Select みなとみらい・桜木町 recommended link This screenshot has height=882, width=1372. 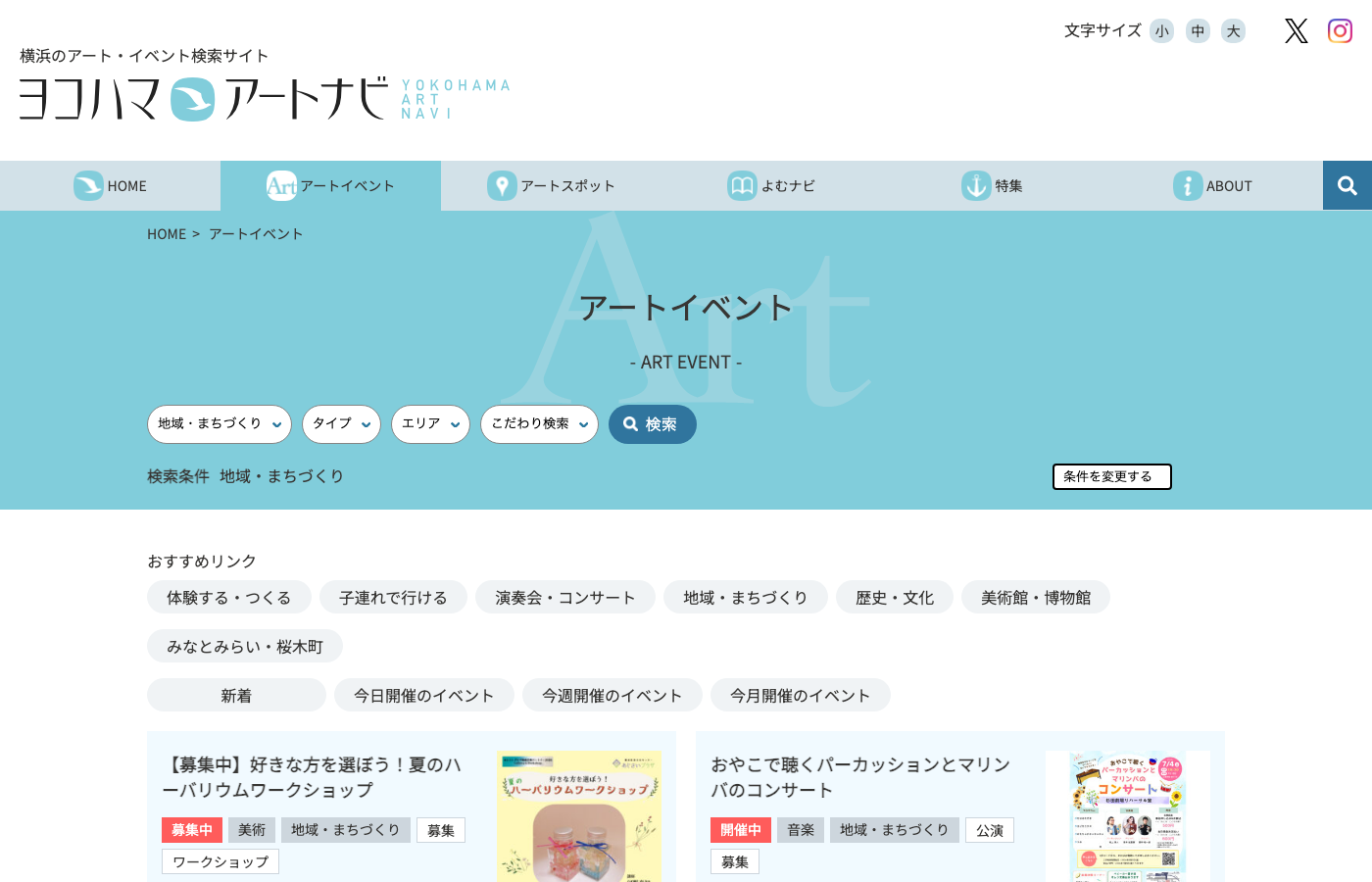click(x=245, y=646)
